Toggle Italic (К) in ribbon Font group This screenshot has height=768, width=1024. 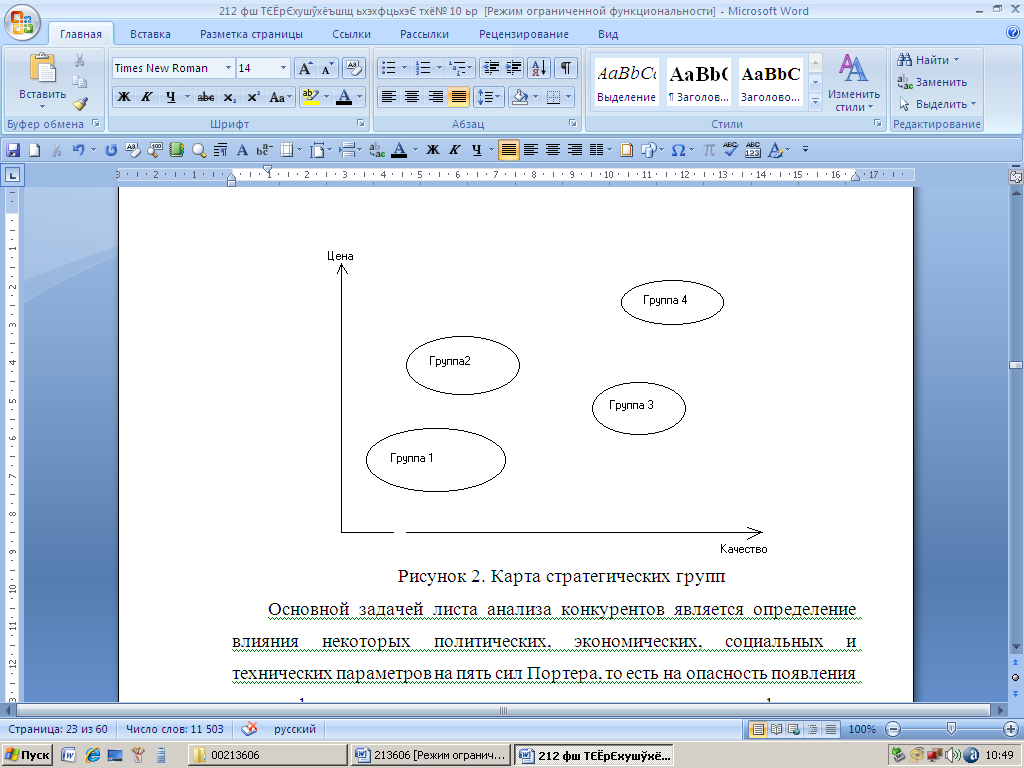point(147,97)
